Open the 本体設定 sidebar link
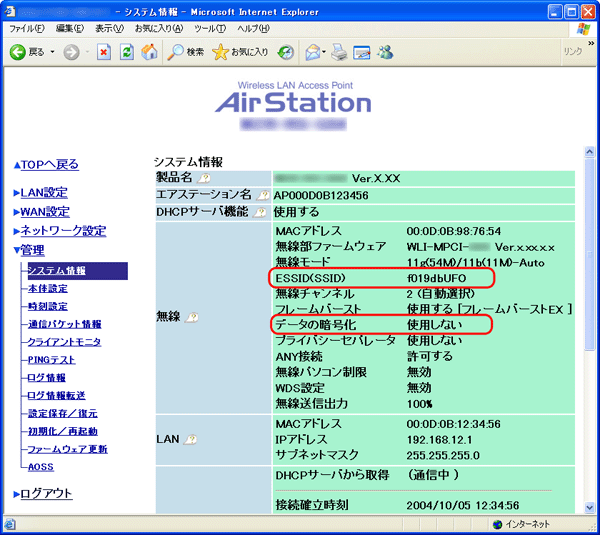This screenshot has height=535, width=600. click(48, 289)
